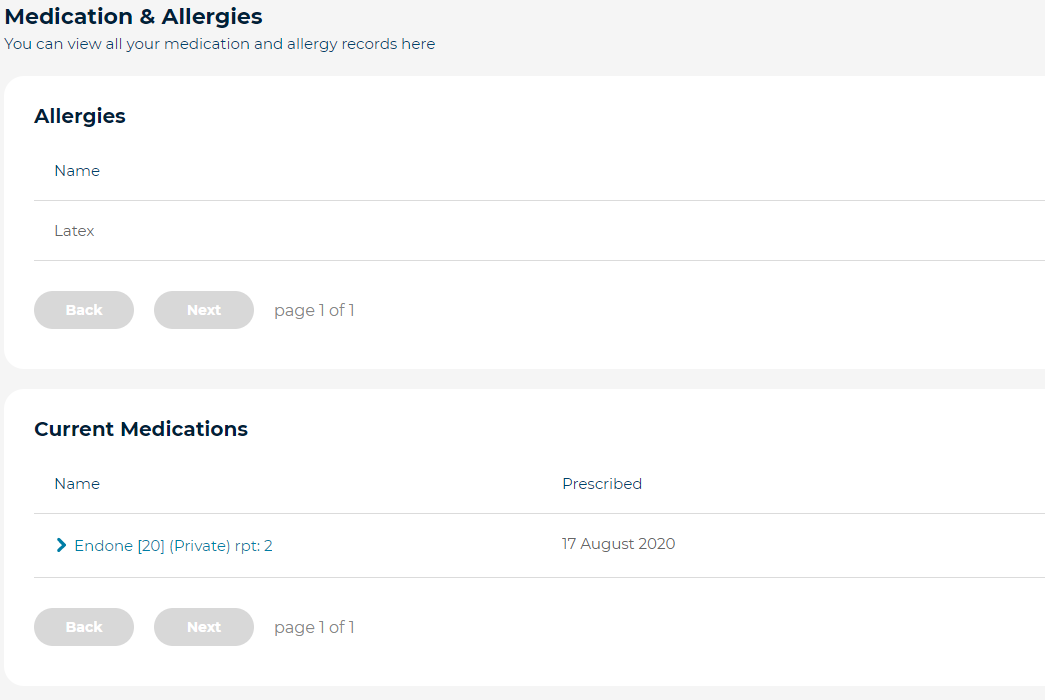Click the Allergies section header
Image resolution: width=1045 pixels, height=700 pixels.
tap(80, 116)
